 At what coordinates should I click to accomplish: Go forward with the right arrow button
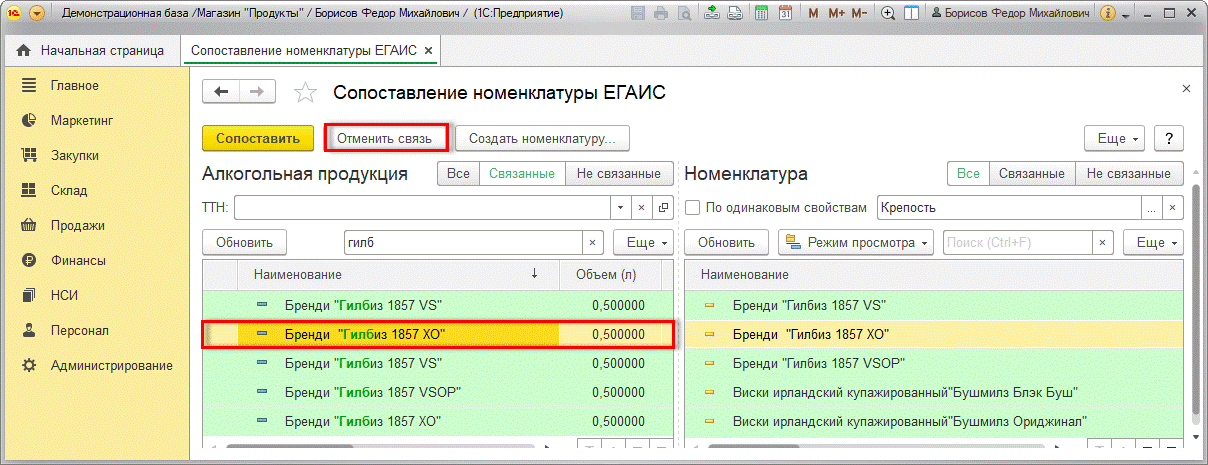[x=257, y=91]
